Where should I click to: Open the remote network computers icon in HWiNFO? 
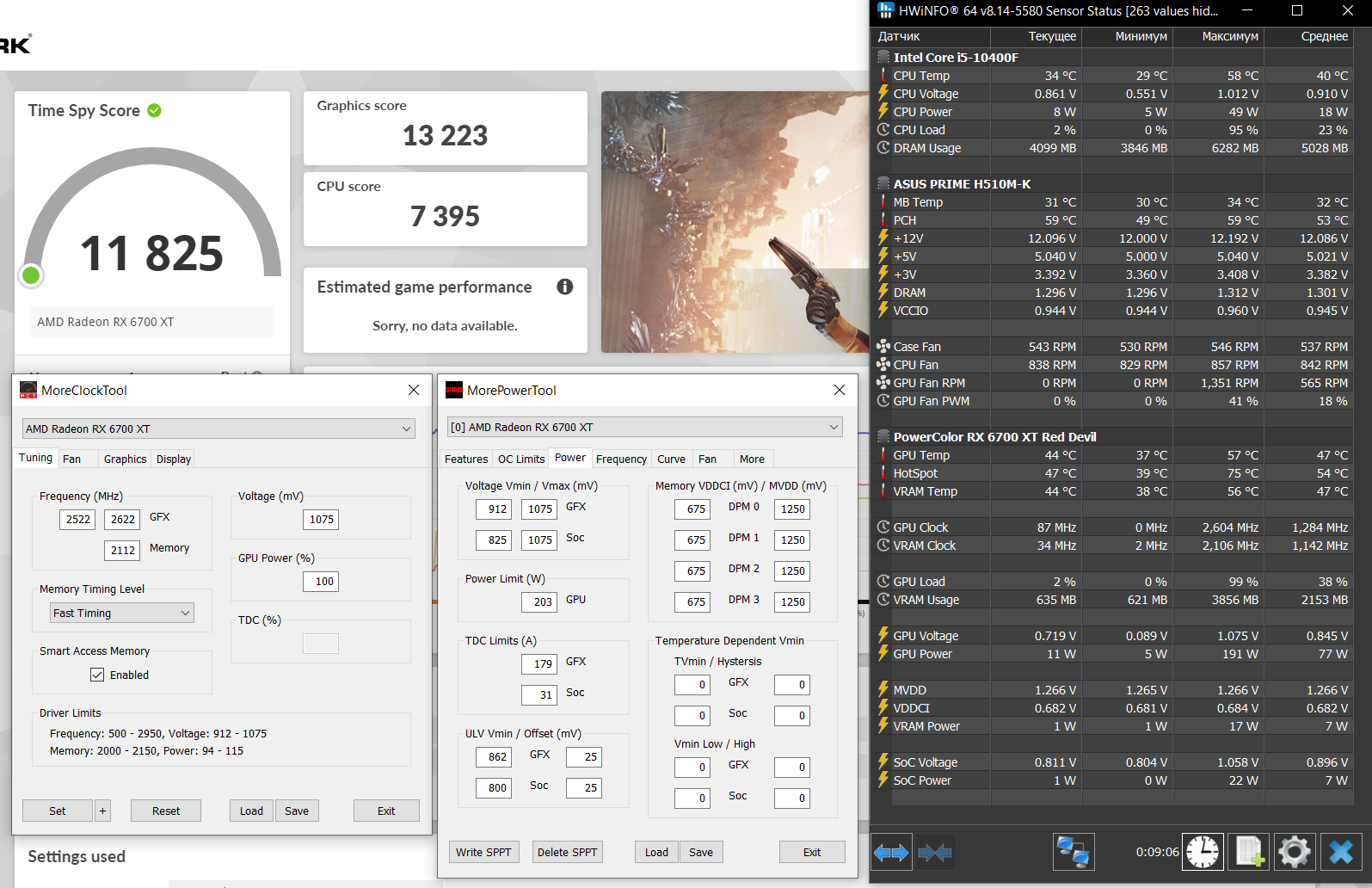[x=1074, y=852]
